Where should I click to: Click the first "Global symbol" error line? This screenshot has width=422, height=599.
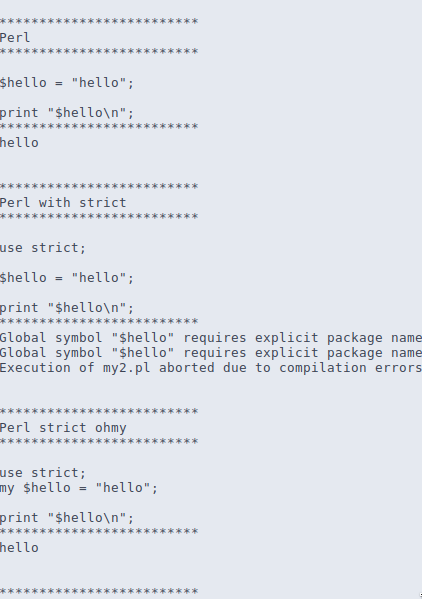coord(211,338)
